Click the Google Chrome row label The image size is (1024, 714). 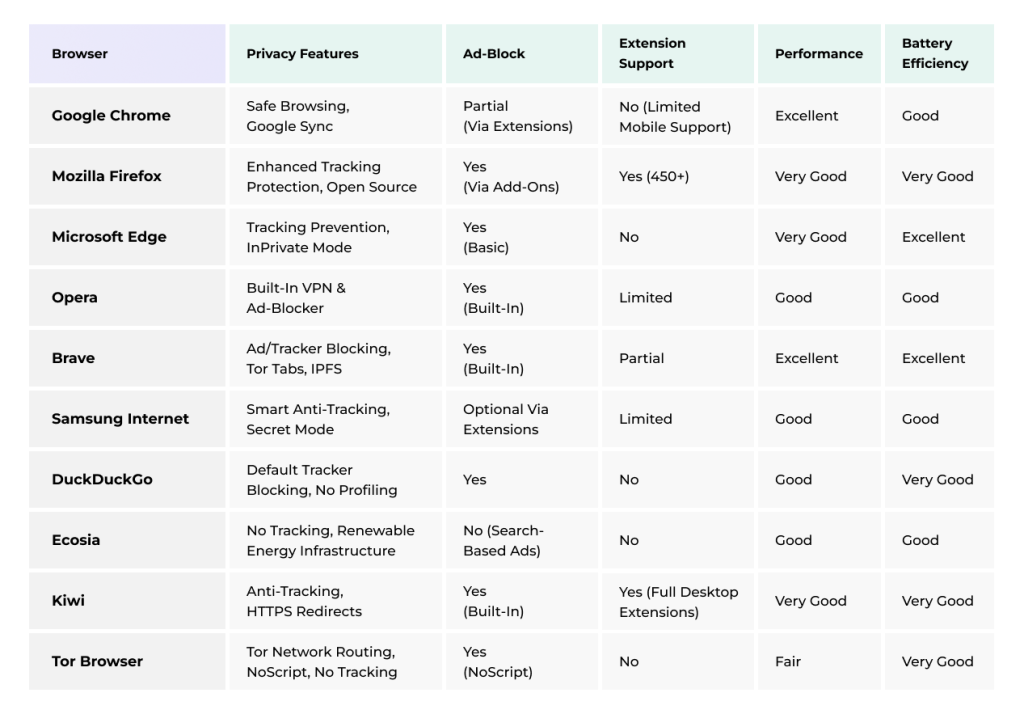pos(111,116)
